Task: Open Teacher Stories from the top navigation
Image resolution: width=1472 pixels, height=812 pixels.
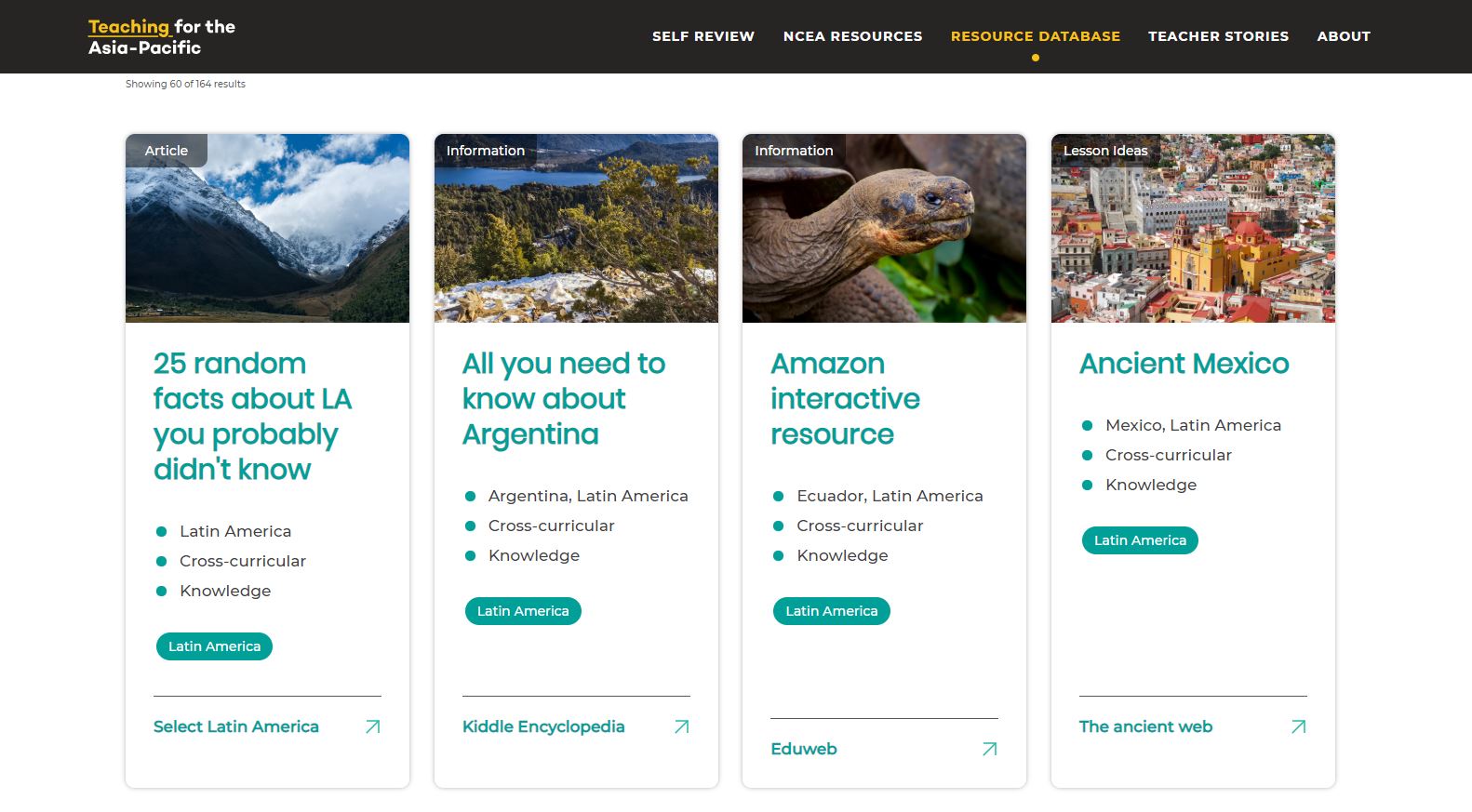Action: 1218,36
